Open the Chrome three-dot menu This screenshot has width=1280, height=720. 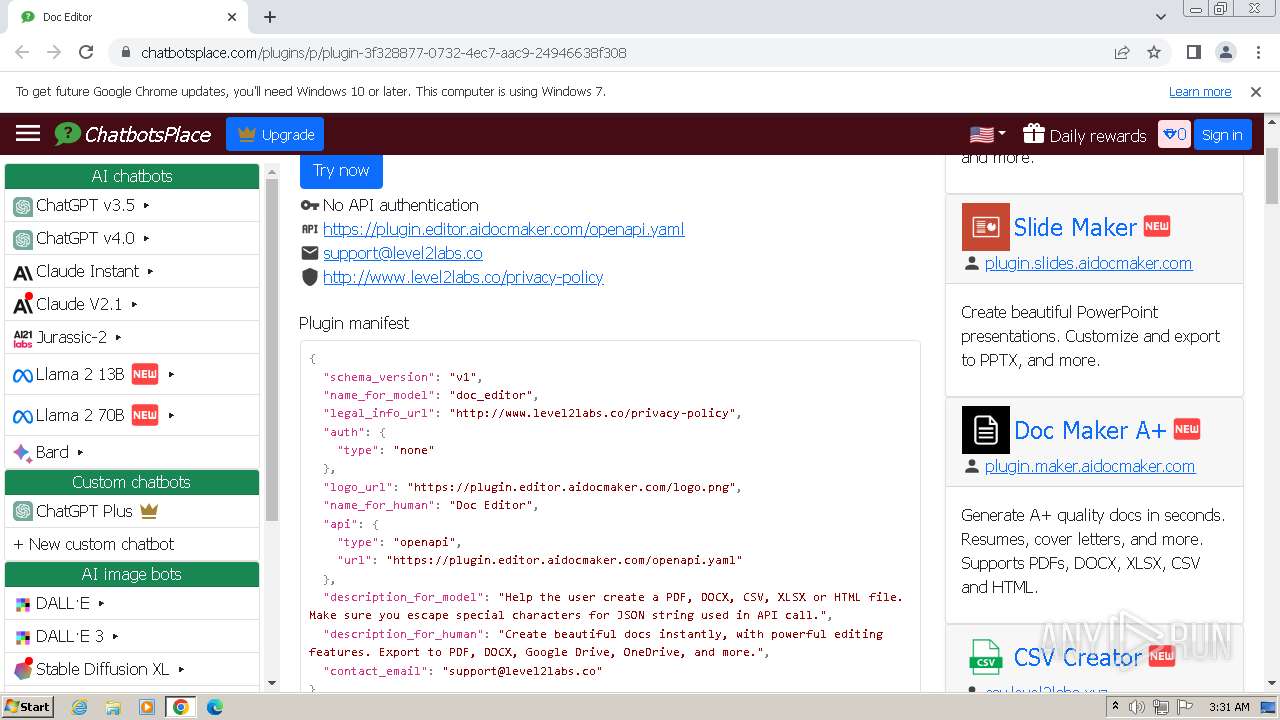[1257, 52]
